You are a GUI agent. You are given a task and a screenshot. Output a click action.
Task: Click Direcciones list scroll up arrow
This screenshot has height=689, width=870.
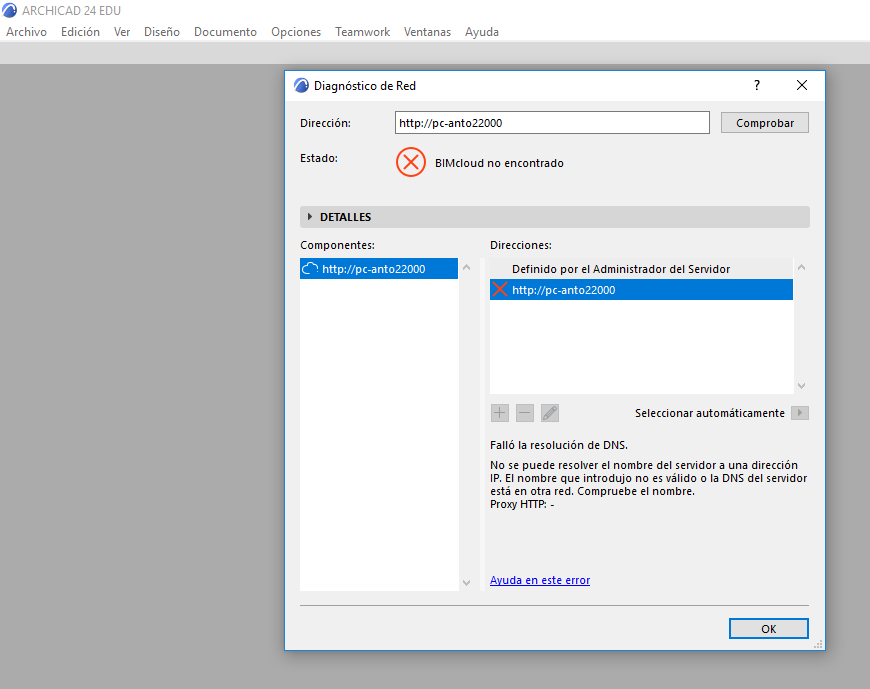tap(801, 267)
